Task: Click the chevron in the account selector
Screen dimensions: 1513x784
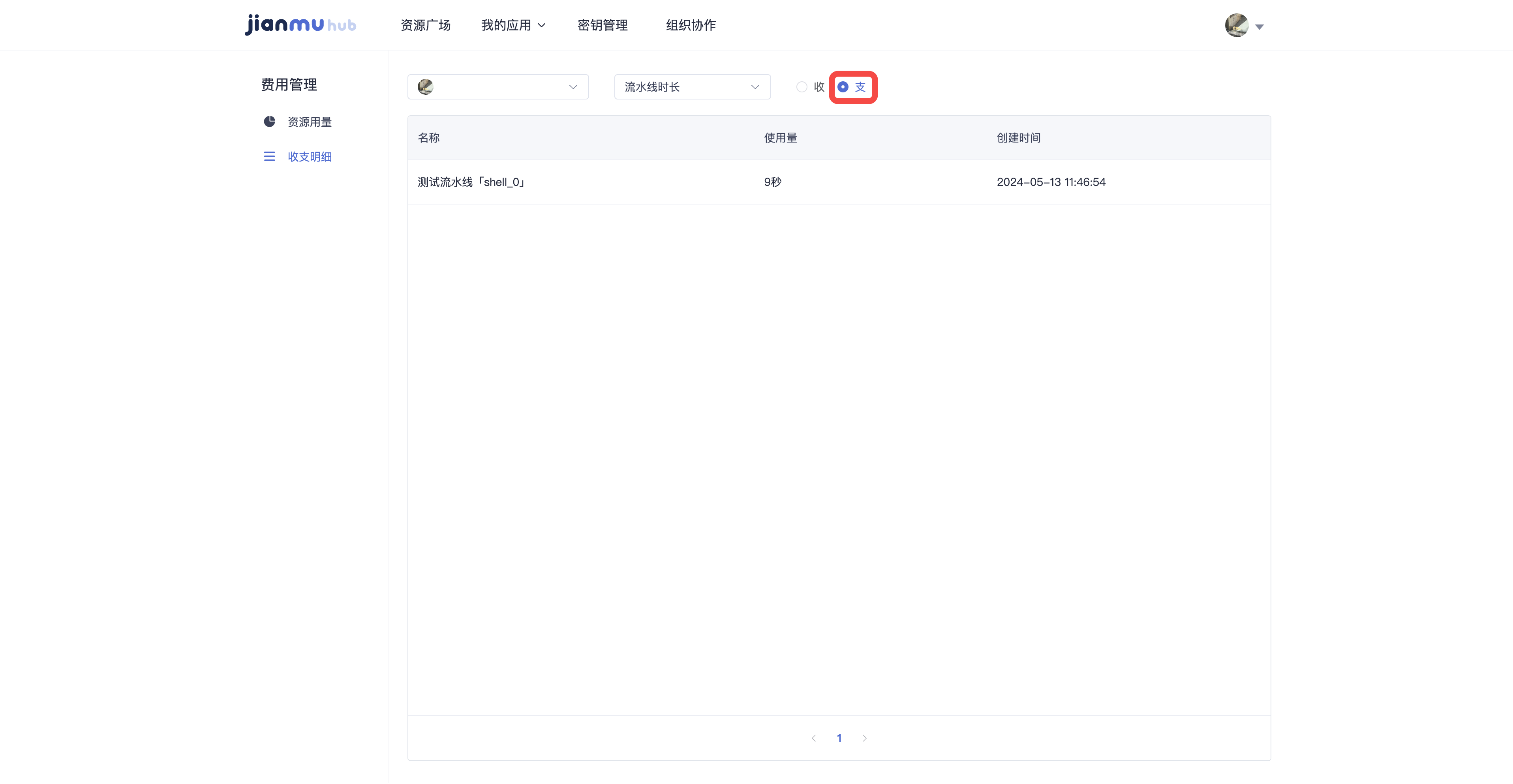Action: tap(573, 87)
